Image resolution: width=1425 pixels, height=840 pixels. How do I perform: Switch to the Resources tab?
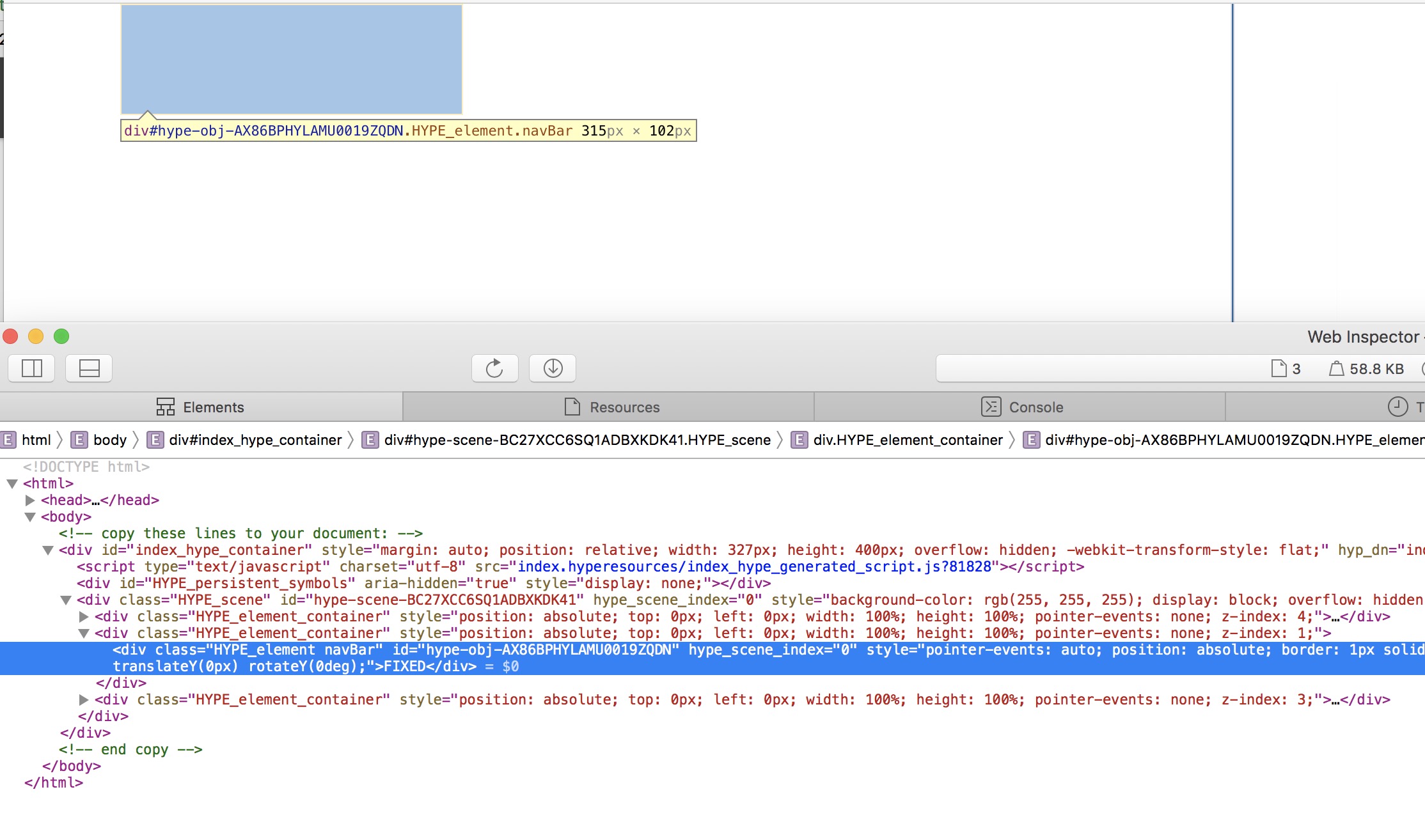[x=608, y=407]
